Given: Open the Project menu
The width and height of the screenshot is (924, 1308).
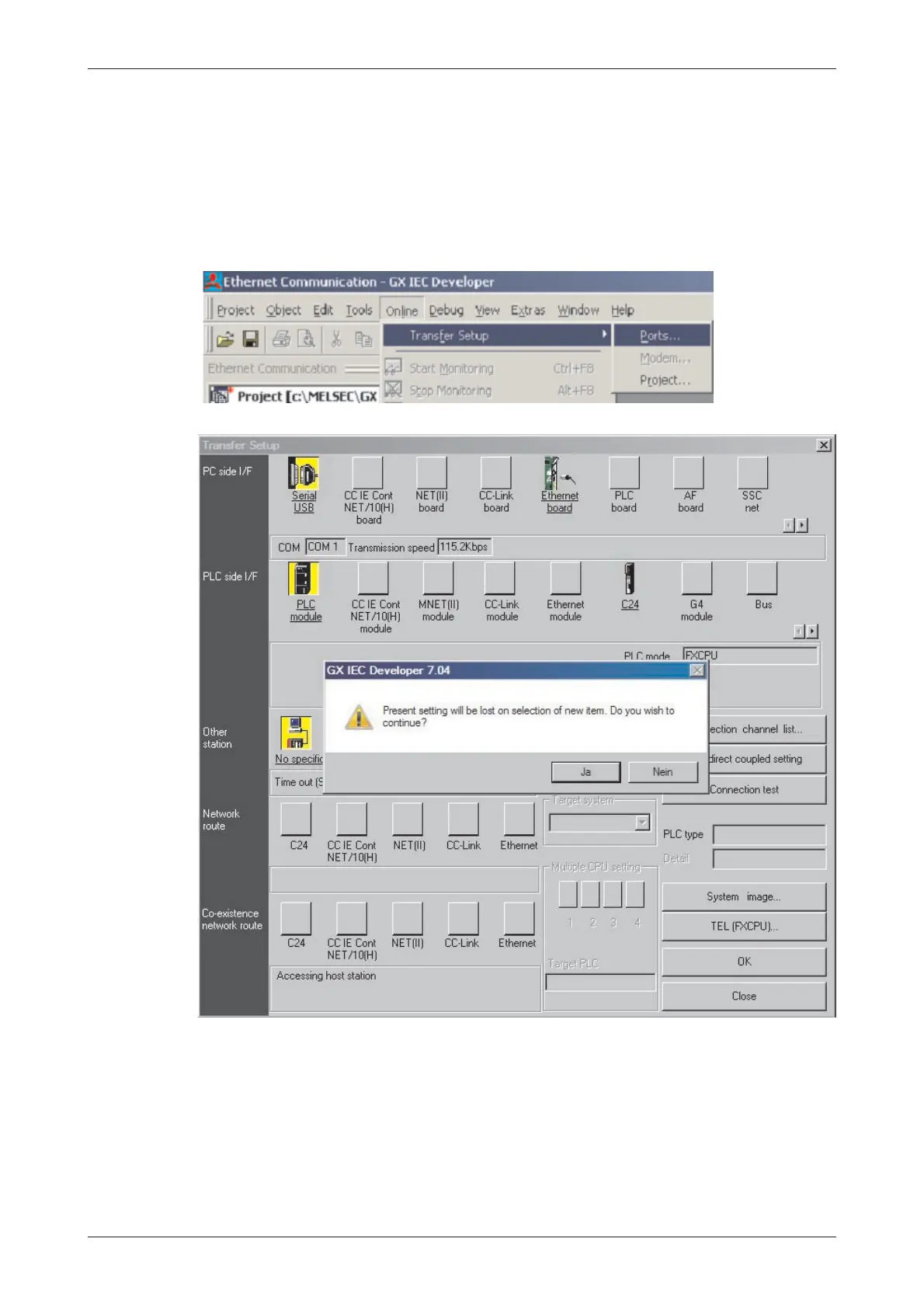Looking at the screenshot, I should pyautogui.click(x=235, y=310).
